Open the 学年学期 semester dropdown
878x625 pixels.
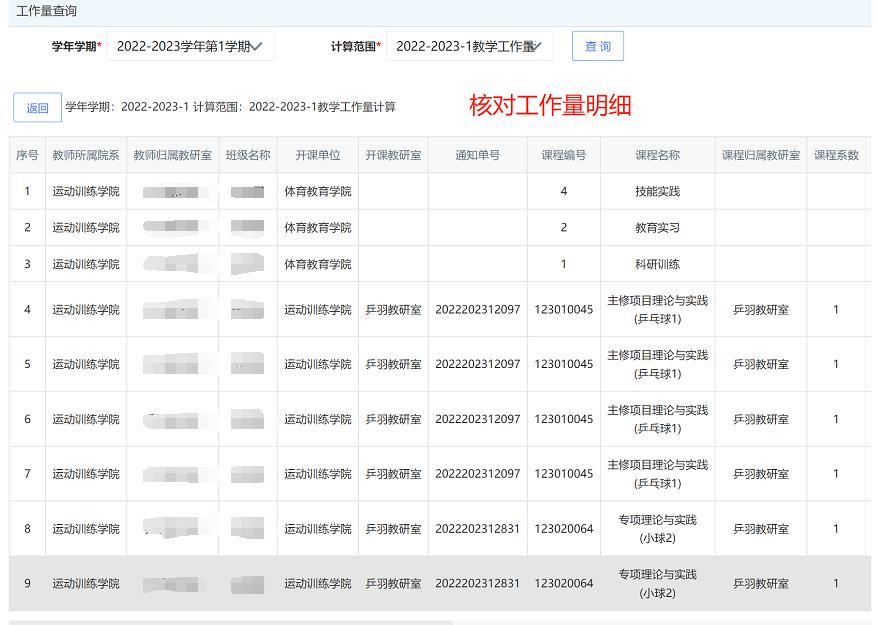[190, 46]
